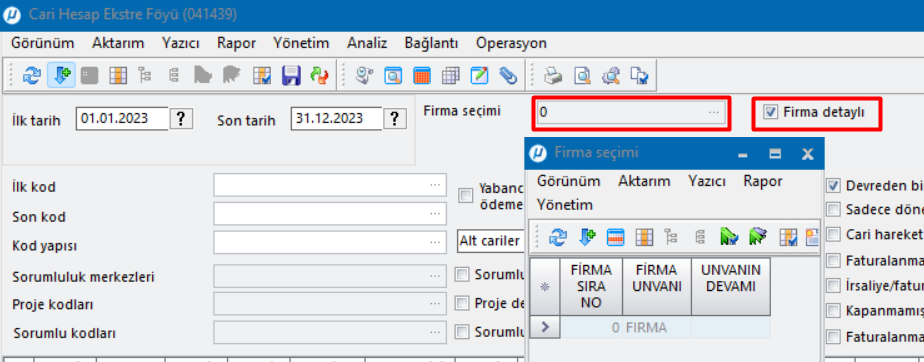Viewport: 924px width, 362px height.
Task: Enable the Sadece döne checkbox
Action: click(833, 210)
